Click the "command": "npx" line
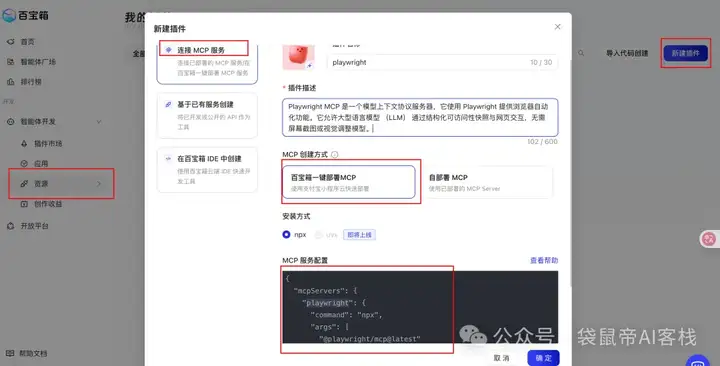 346,315
